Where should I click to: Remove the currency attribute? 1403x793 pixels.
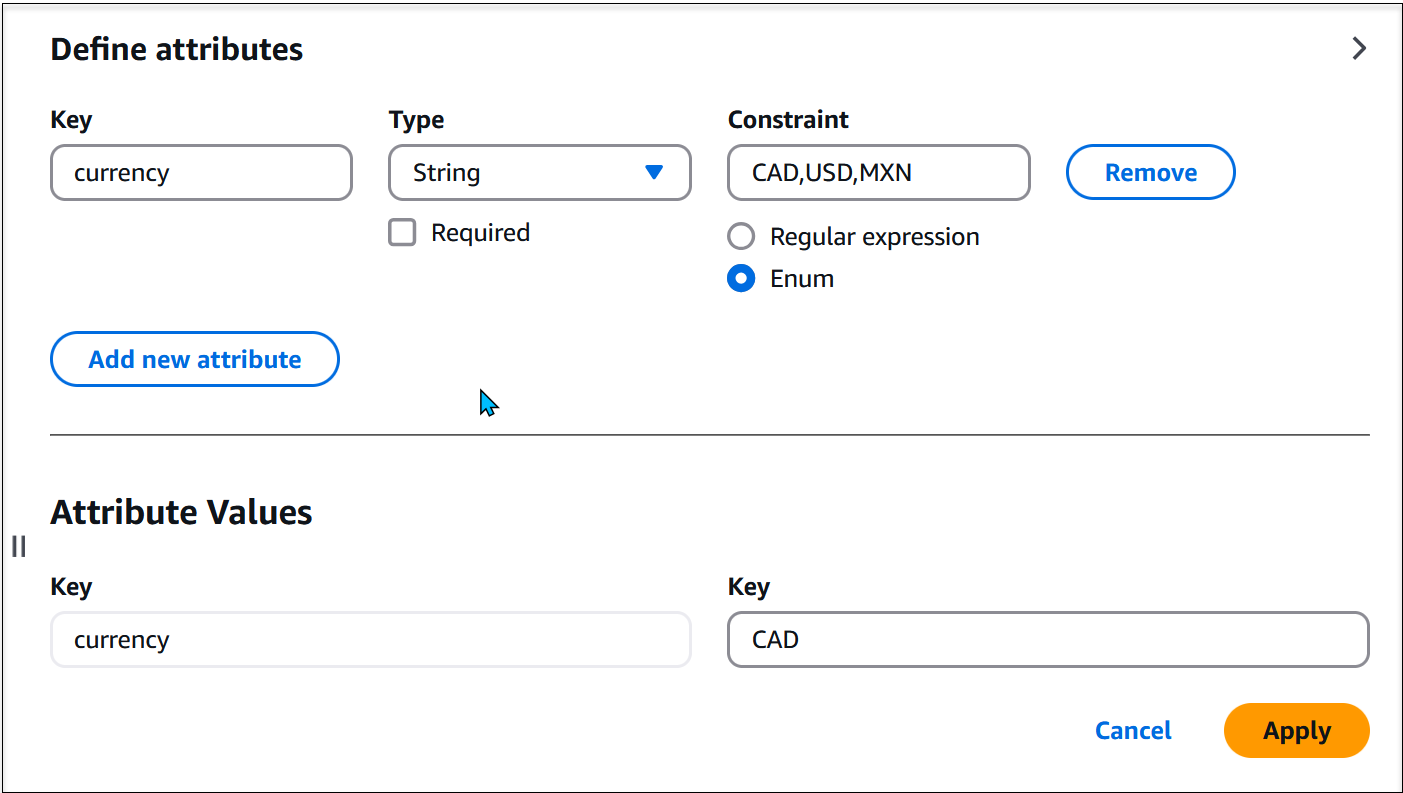(x=1150, y=172)
